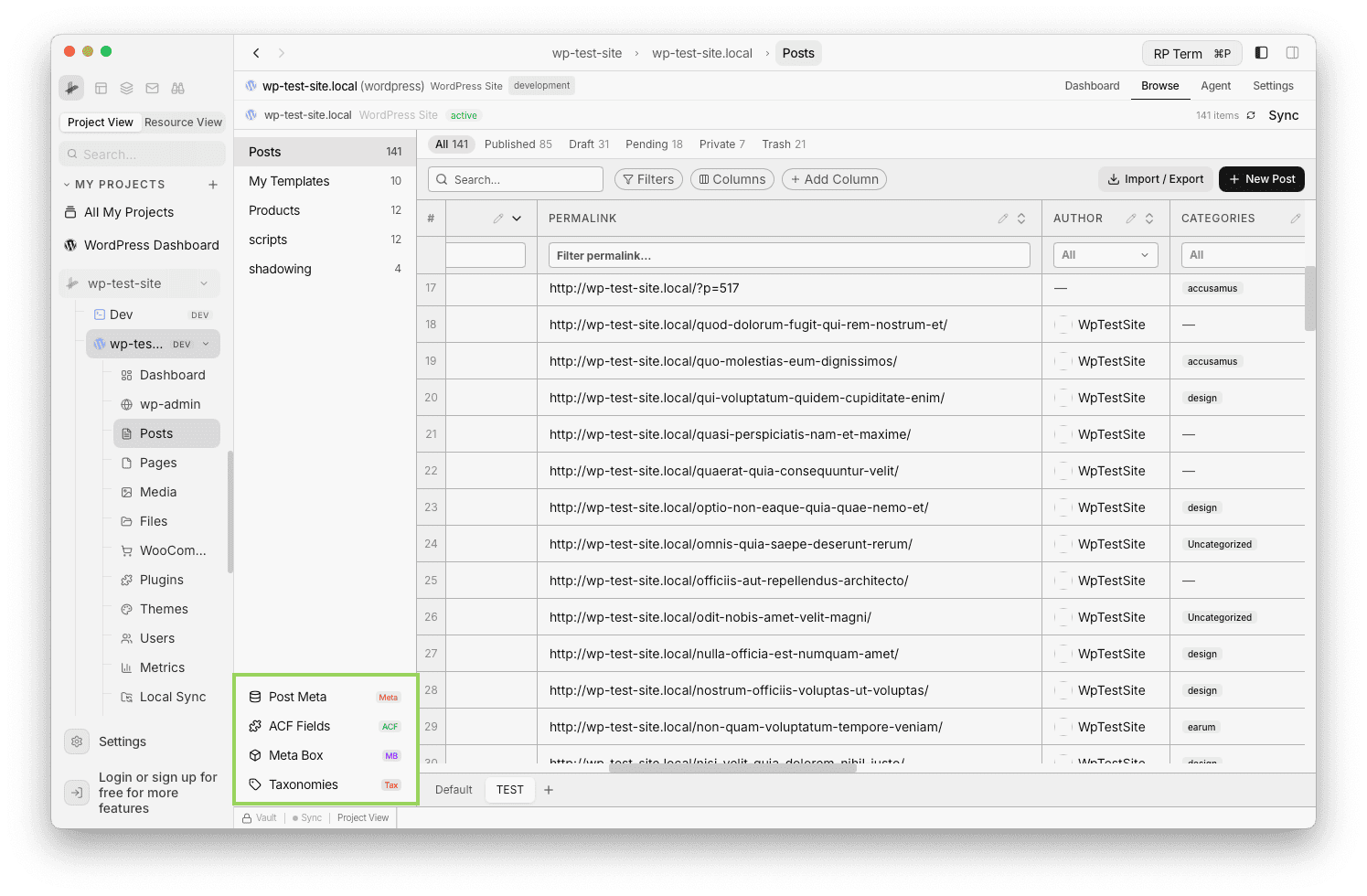Open the stacked layers icon in sidebar toolbar
Screen dimensions: 1367x896
tap(127, 89)
